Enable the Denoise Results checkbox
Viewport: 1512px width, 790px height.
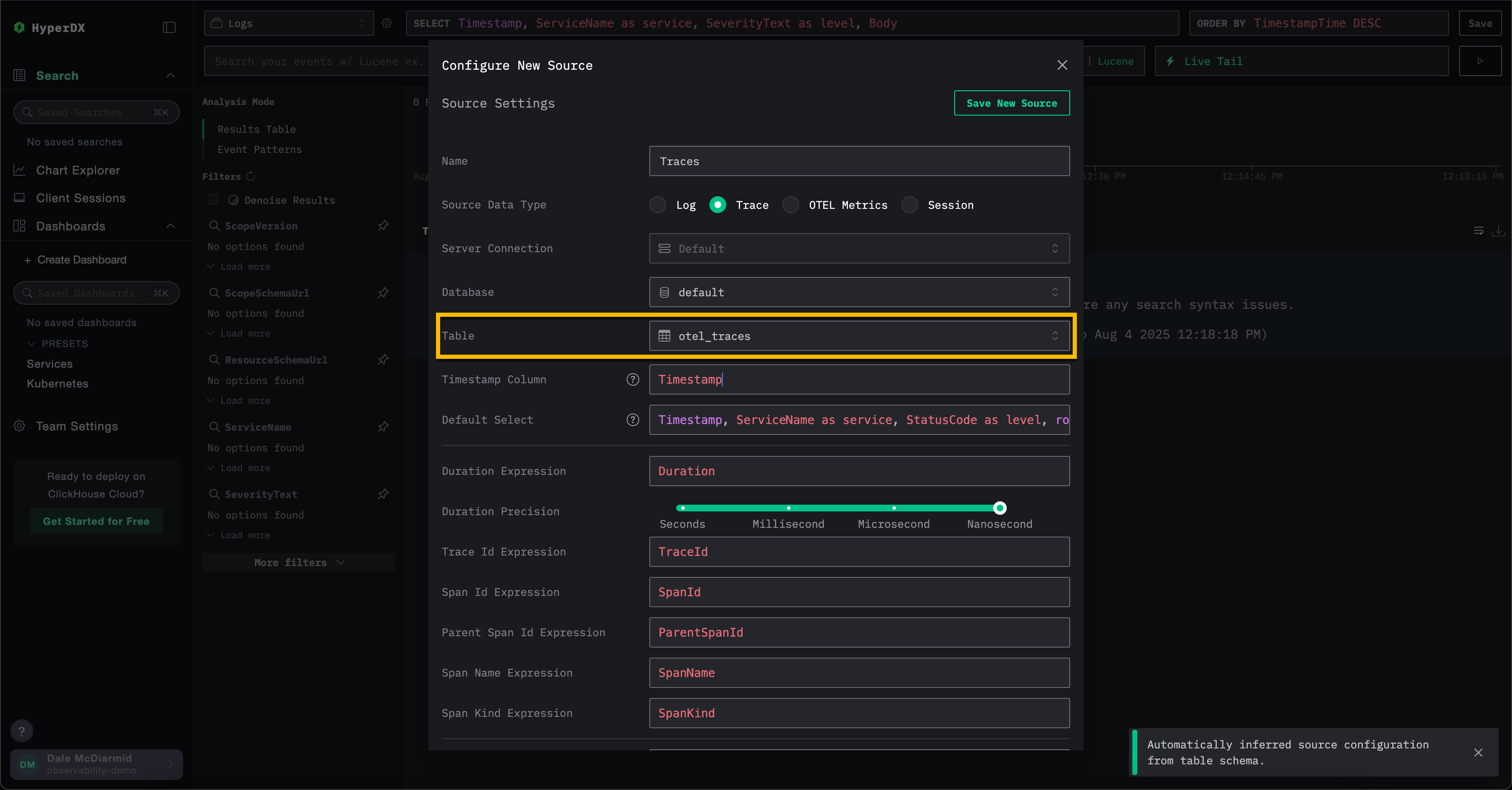click(213, 200)
